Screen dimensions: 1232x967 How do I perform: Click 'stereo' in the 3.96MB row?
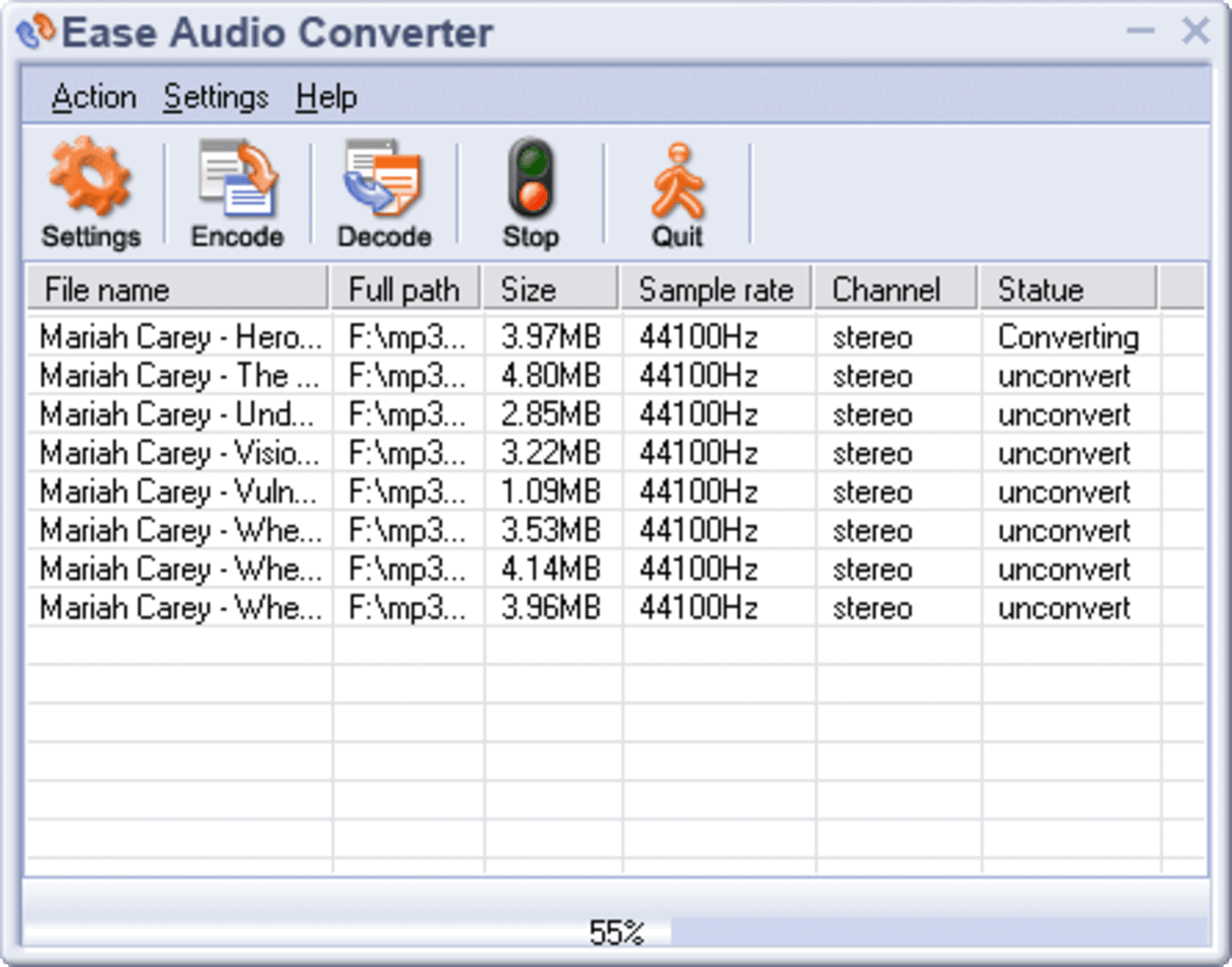point(873,609)
